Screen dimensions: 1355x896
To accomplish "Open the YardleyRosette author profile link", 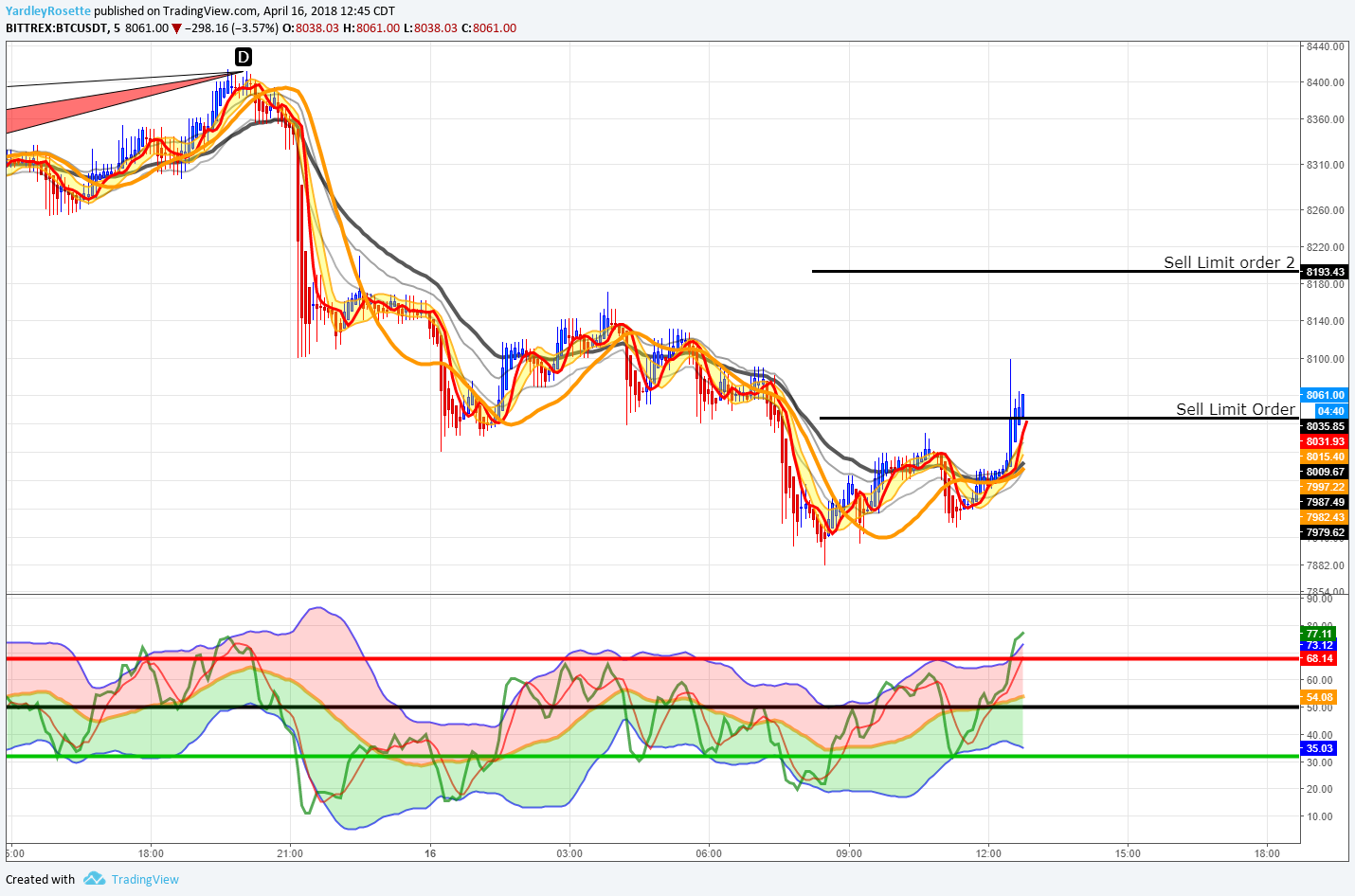I will tap(48, 11).
